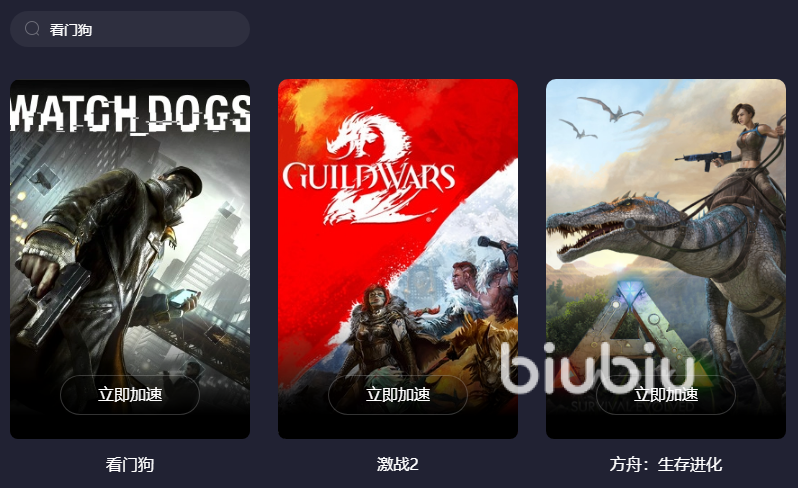Click the WATCH_DOGS logo text
The height and width of the screenshot is (488, 798).
click(130, 113)
